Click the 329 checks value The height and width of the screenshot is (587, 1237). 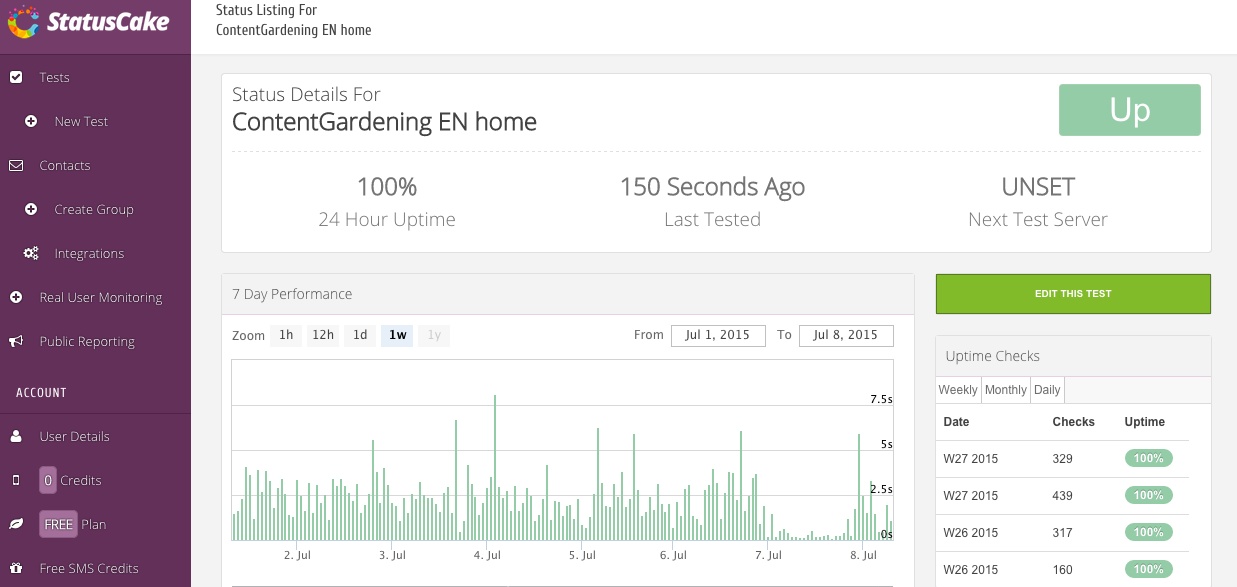point(1063,459)
